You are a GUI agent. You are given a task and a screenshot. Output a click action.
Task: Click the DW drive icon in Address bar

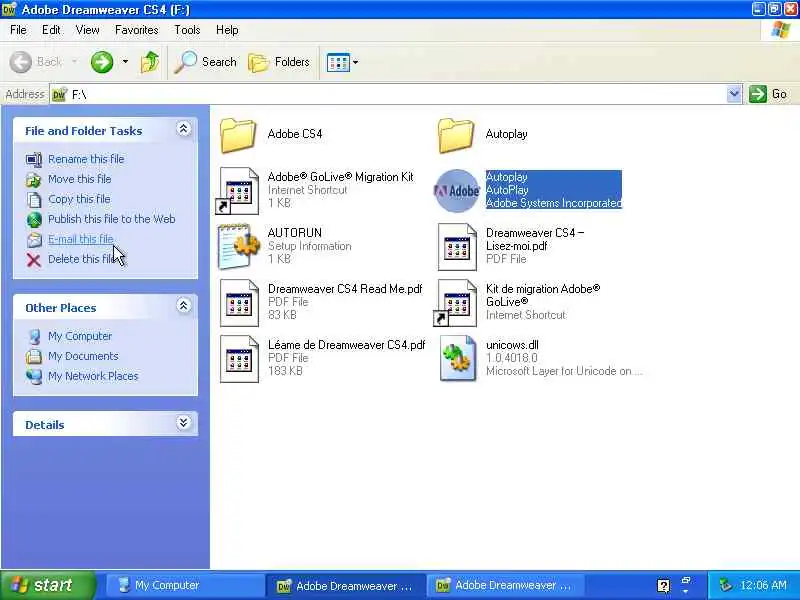tap(60, 94)
